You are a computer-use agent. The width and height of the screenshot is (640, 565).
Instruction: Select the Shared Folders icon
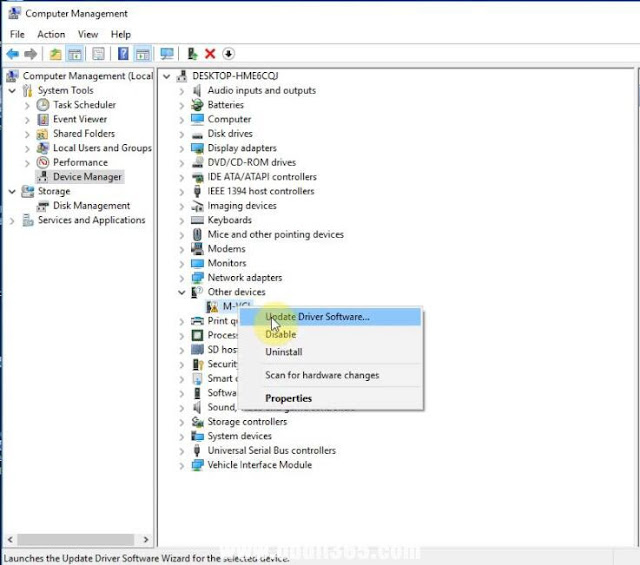point(42,134)
